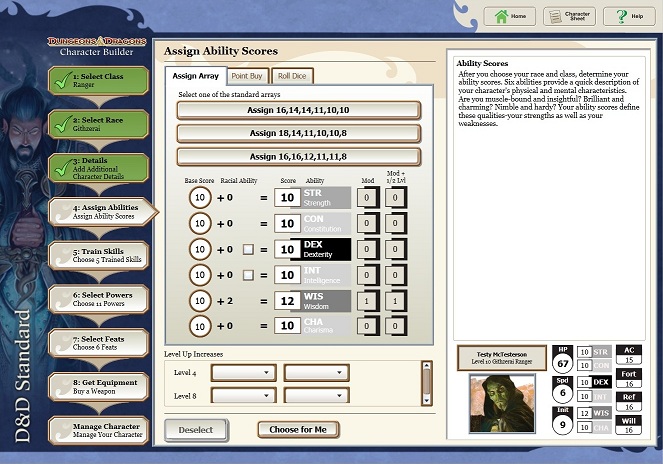Select the STR Strength ability label
Screen dimensions: 663x464
pyautogui.click(x=326, y=198)
